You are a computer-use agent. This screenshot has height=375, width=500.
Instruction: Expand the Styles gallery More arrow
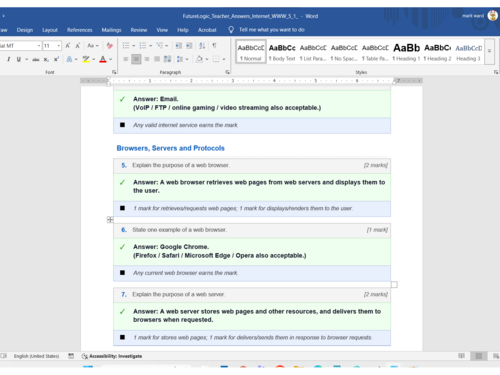(x=489, y=51)
